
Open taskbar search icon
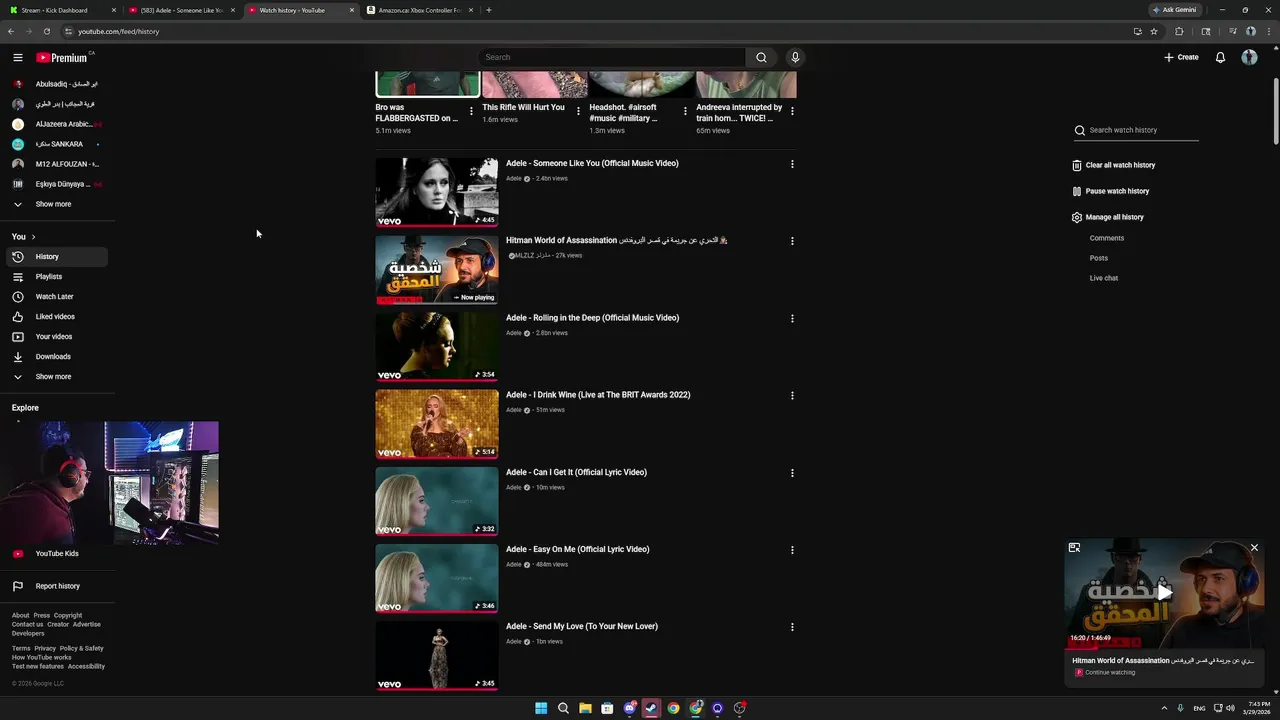563,708
